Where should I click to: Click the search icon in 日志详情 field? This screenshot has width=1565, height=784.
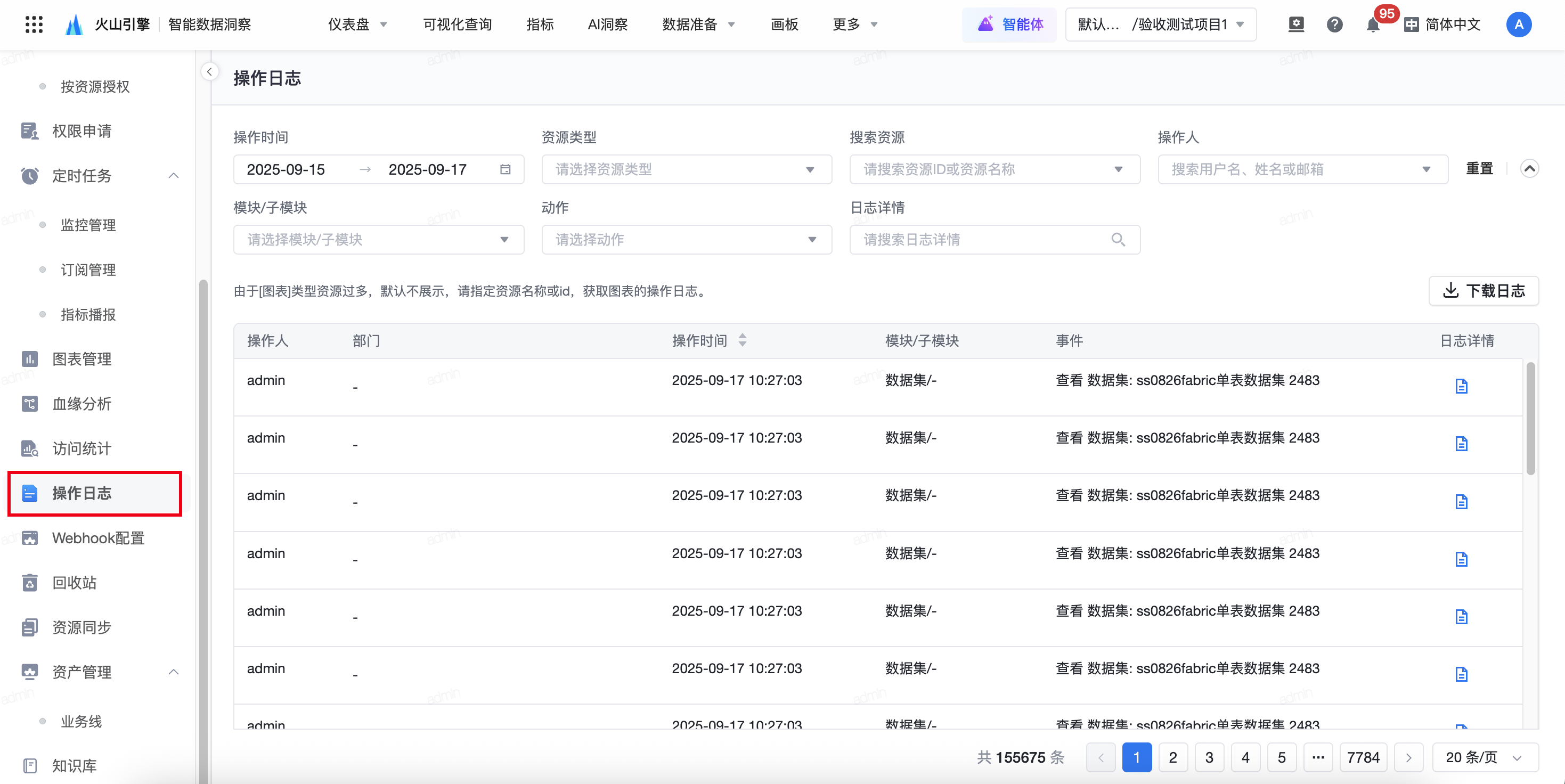[1118, 240]
